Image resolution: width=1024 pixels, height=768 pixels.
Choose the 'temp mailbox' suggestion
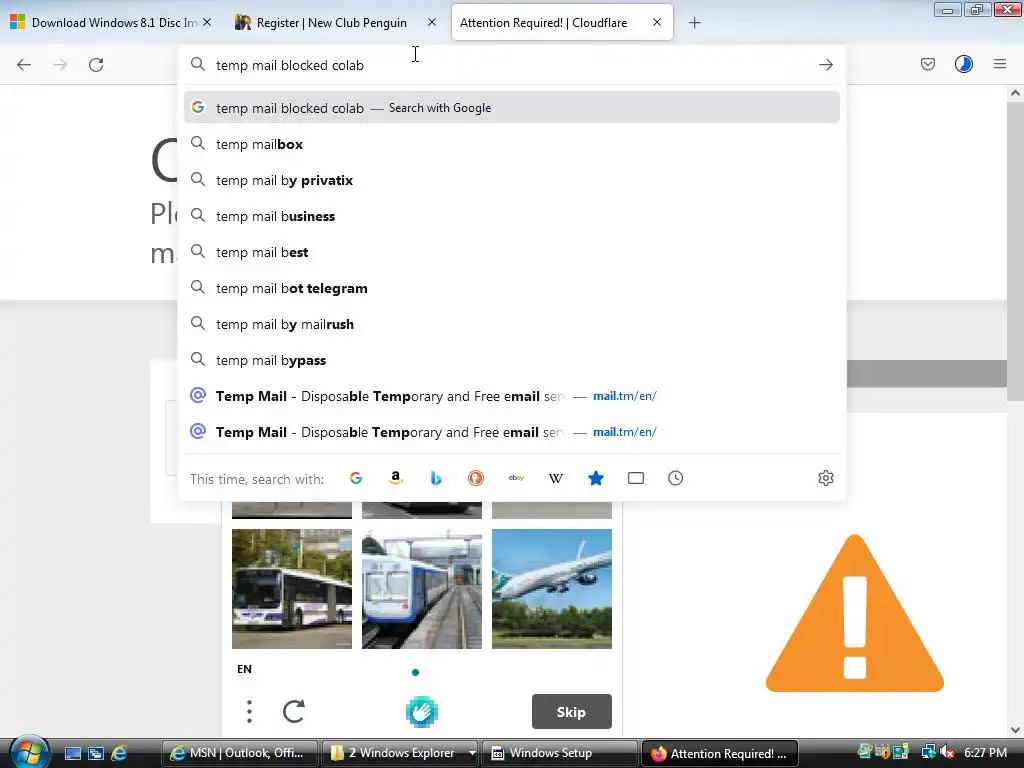point(512,144)
